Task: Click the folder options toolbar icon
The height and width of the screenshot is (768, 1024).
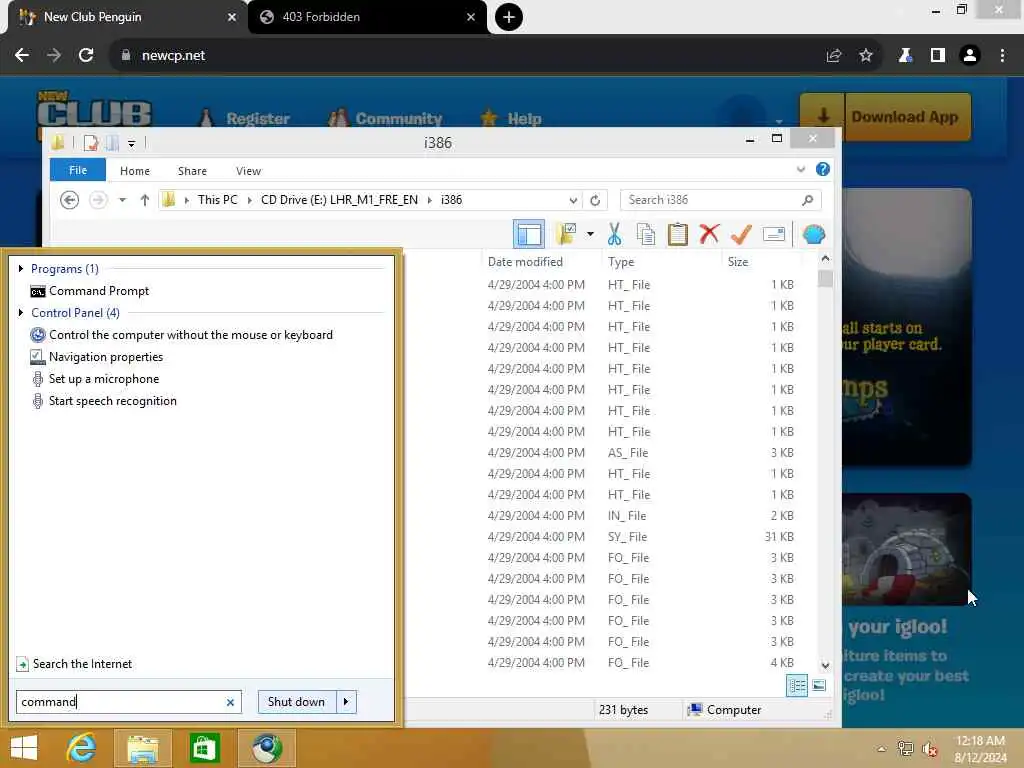Action: coord(566,234)
